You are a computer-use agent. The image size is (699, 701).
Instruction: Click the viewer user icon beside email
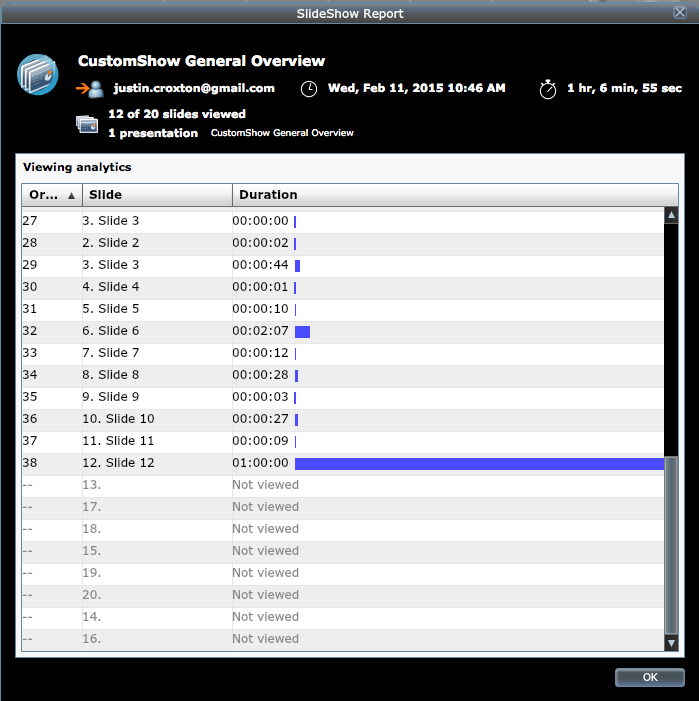point(90,89)
